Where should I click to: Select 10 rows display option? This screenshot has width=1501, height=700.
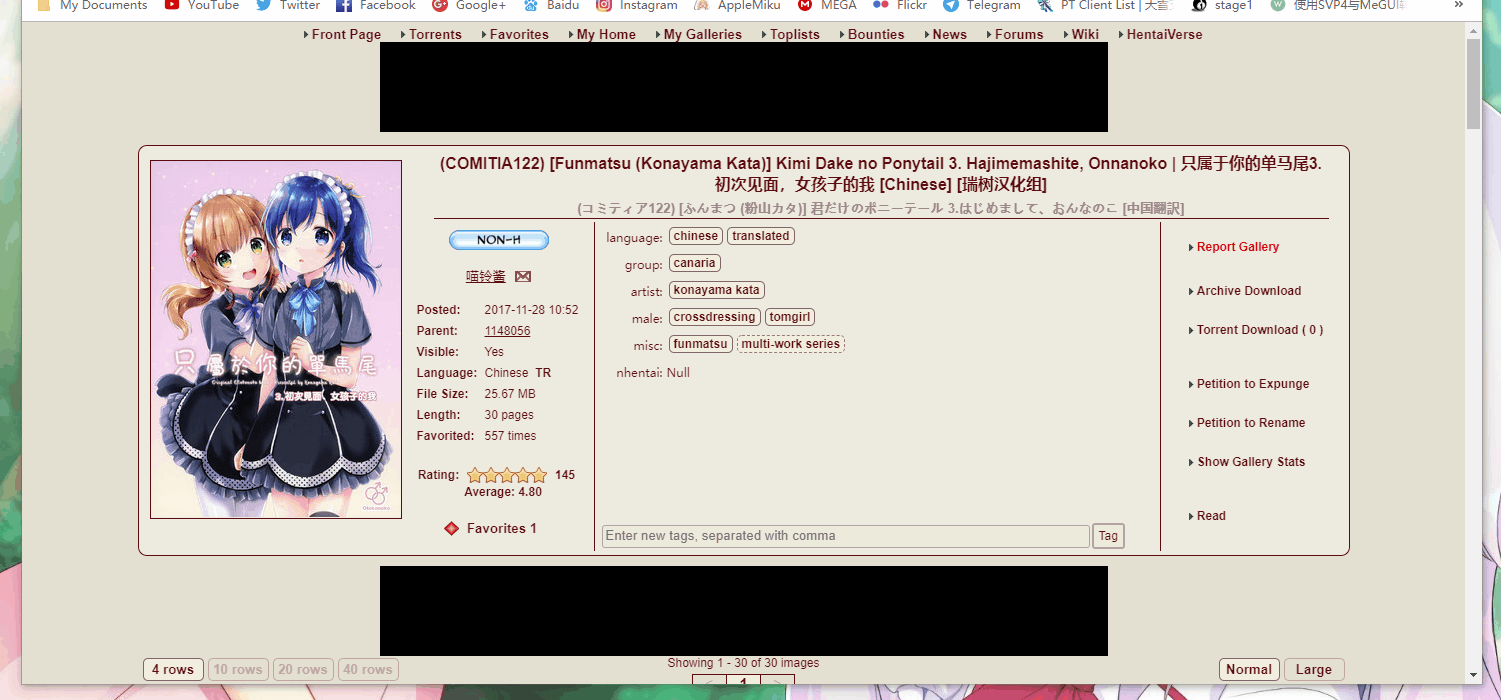point(238,670)
